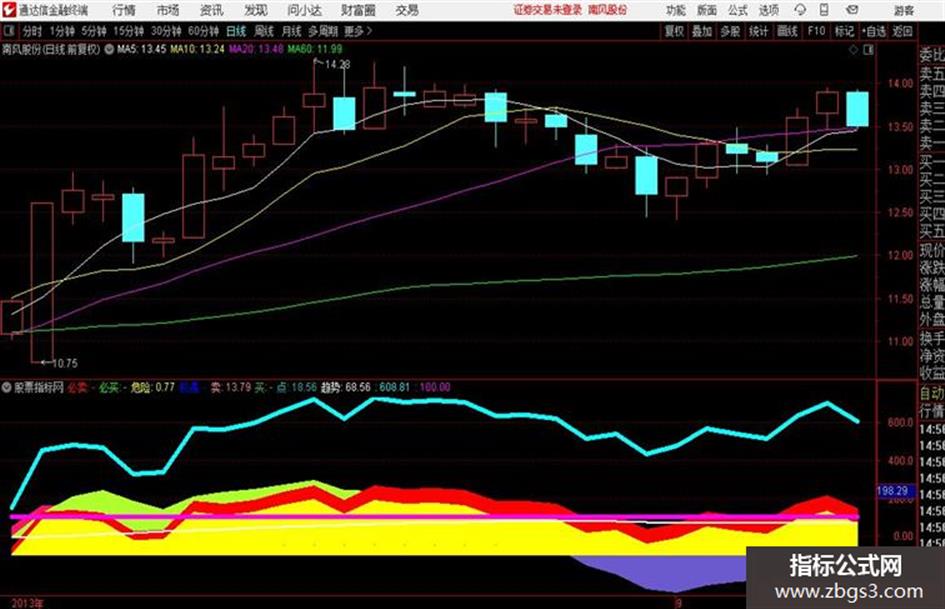Open the 财富圈 menu
This screenshot has width=945, height=609.
pos(358,10)
